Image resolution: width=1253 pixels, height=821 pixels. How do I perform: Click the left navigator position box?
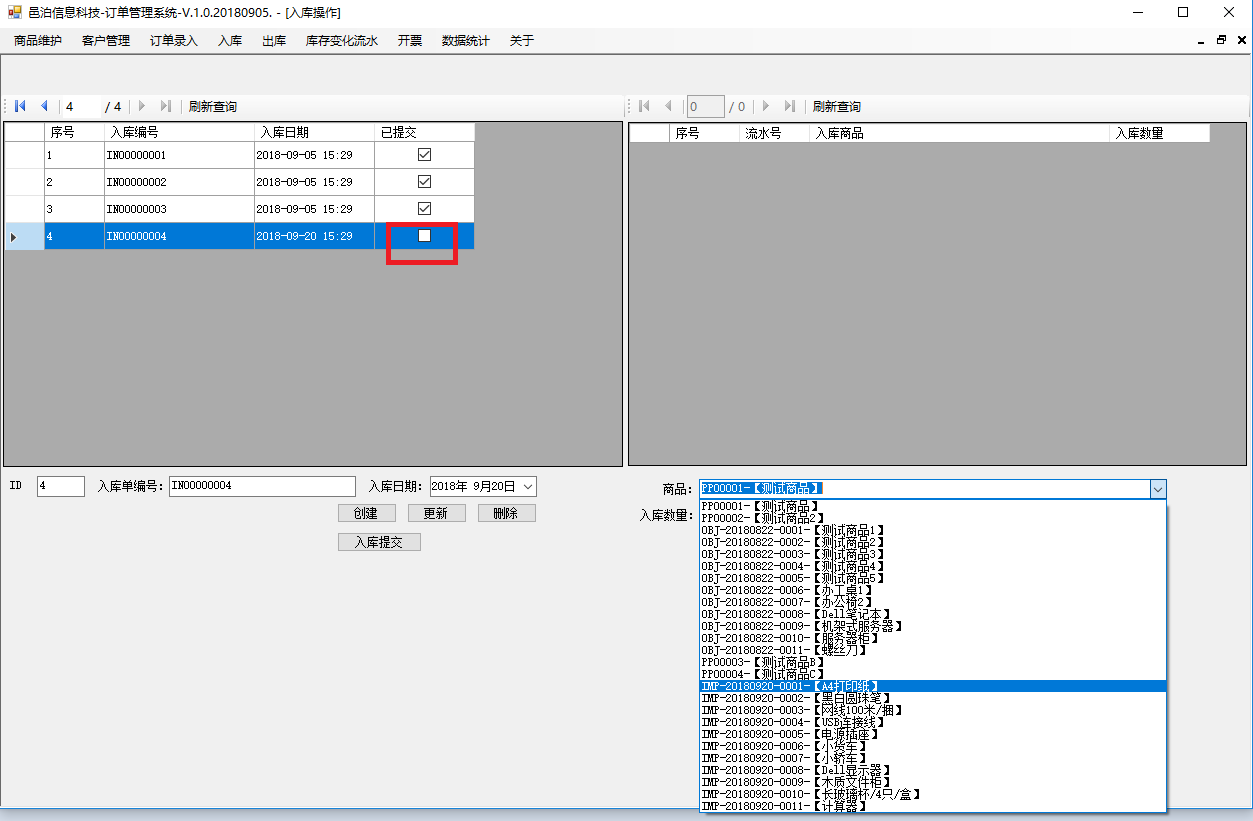click(82, 106)
